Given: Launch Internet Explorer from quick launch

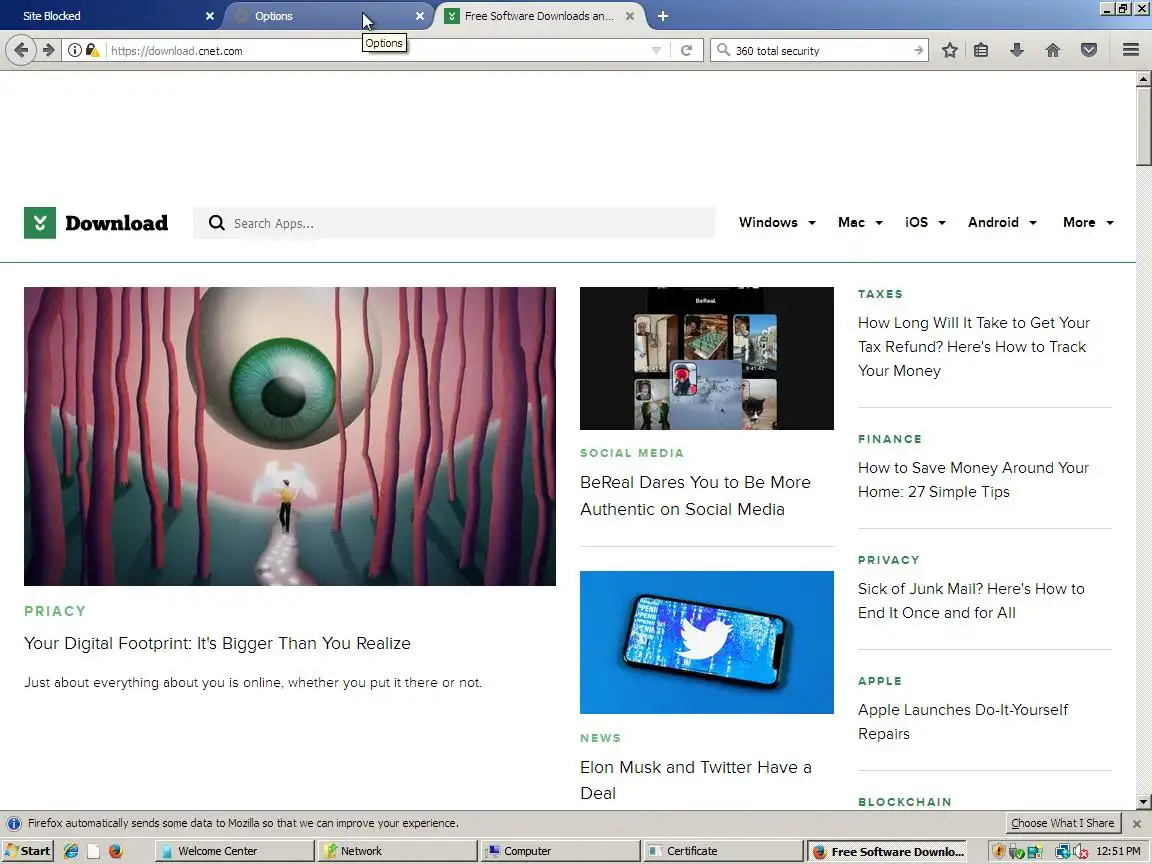Looking at the screenshot, I should (71, 851).
